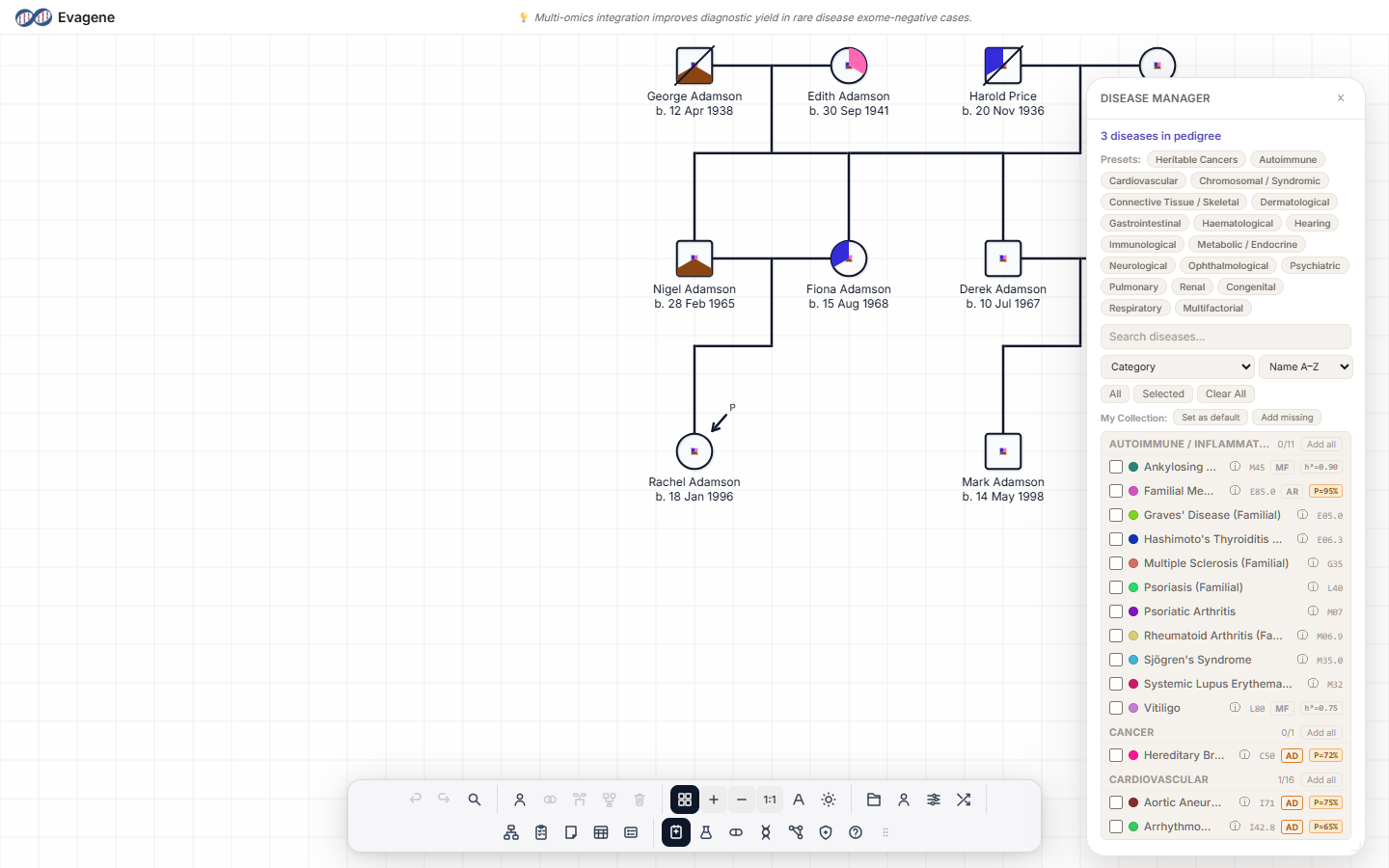Select the Autoimmune preset
This screenshot has width=1389, height=868.
coord(1288,160)
